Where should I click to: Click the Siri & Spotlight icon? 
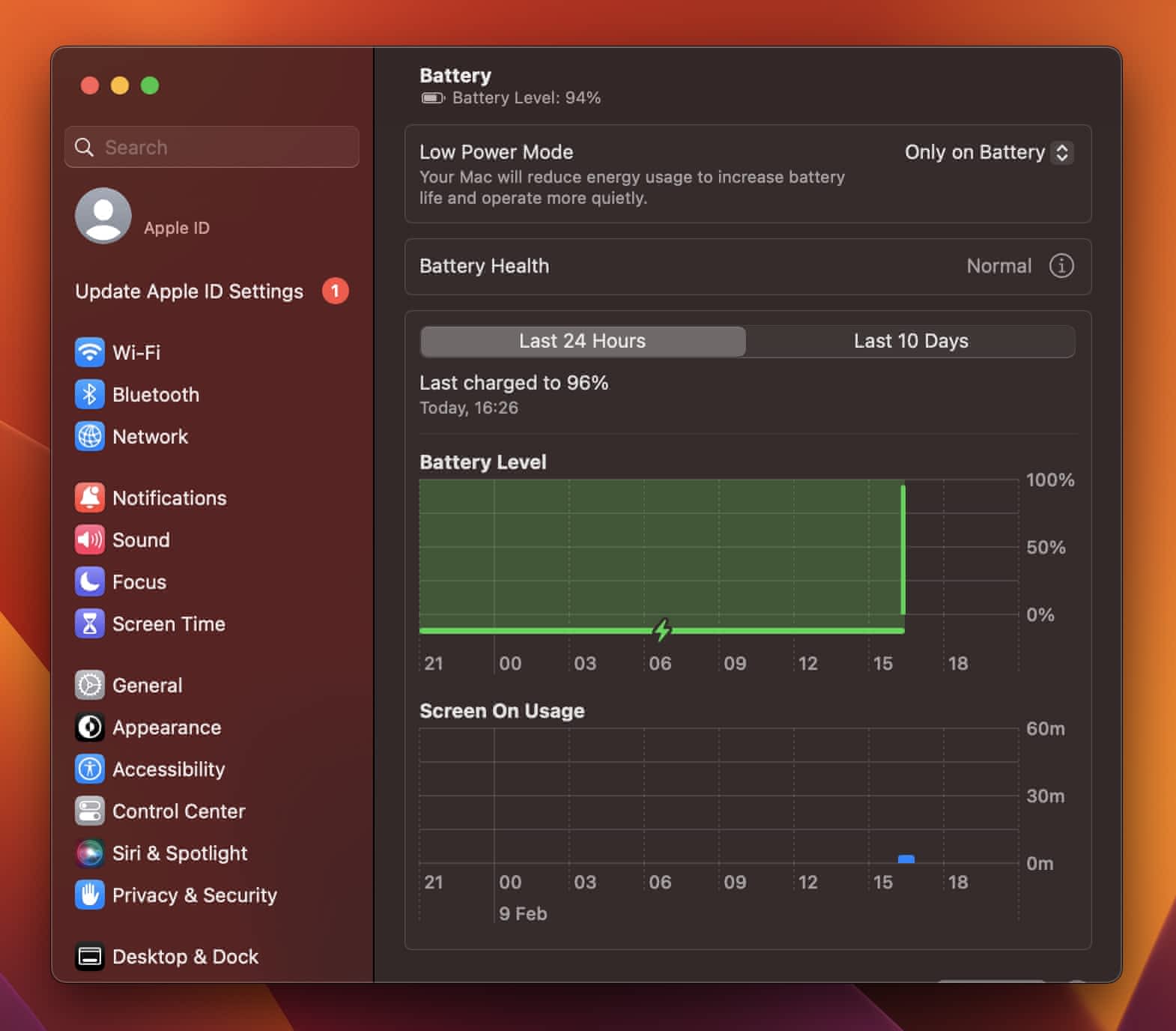point(90,853)
